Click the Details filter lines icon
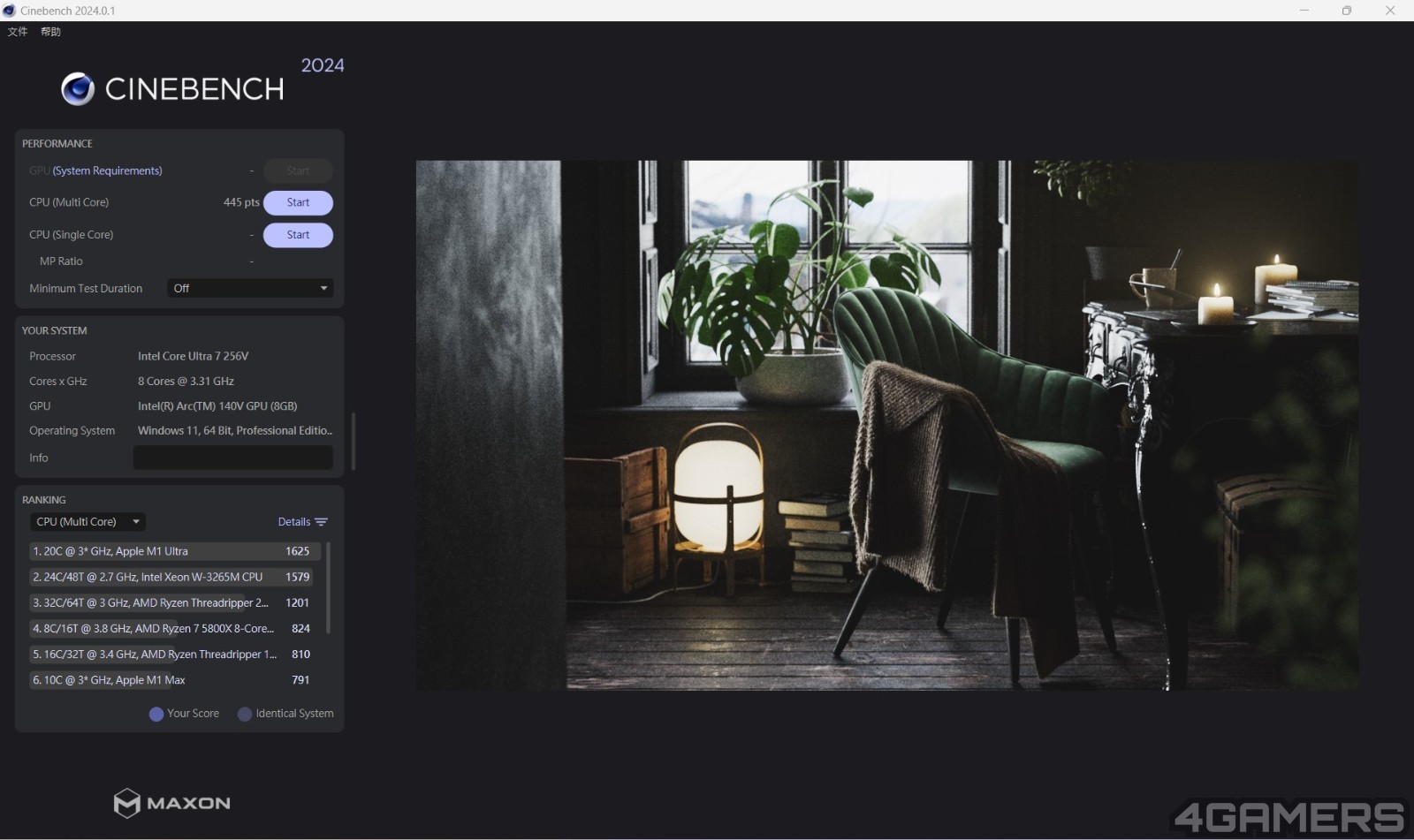This screenshot has width=1414, height=840. 322,522
